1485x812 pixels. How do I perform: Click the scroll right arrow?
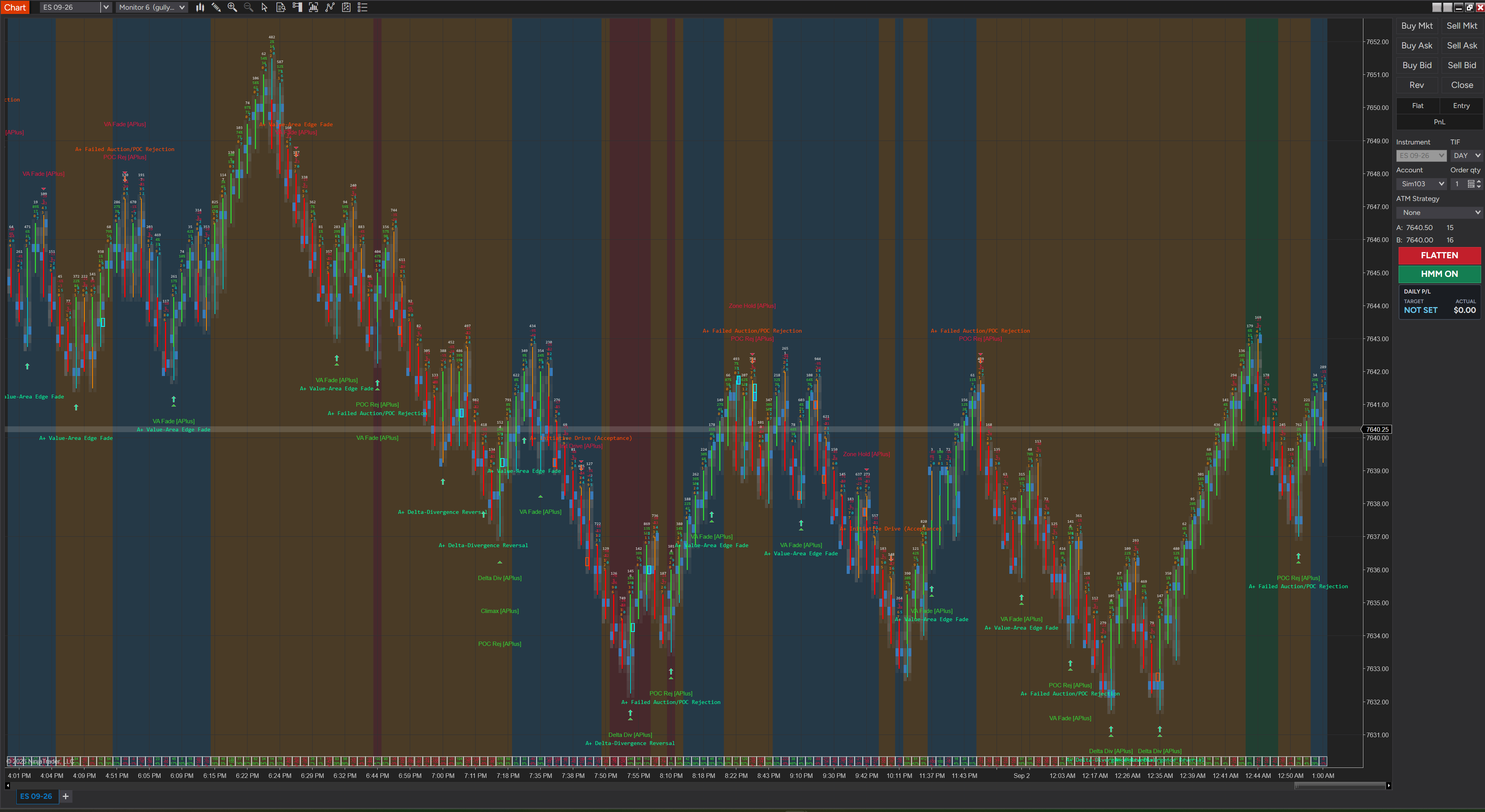1389,786
